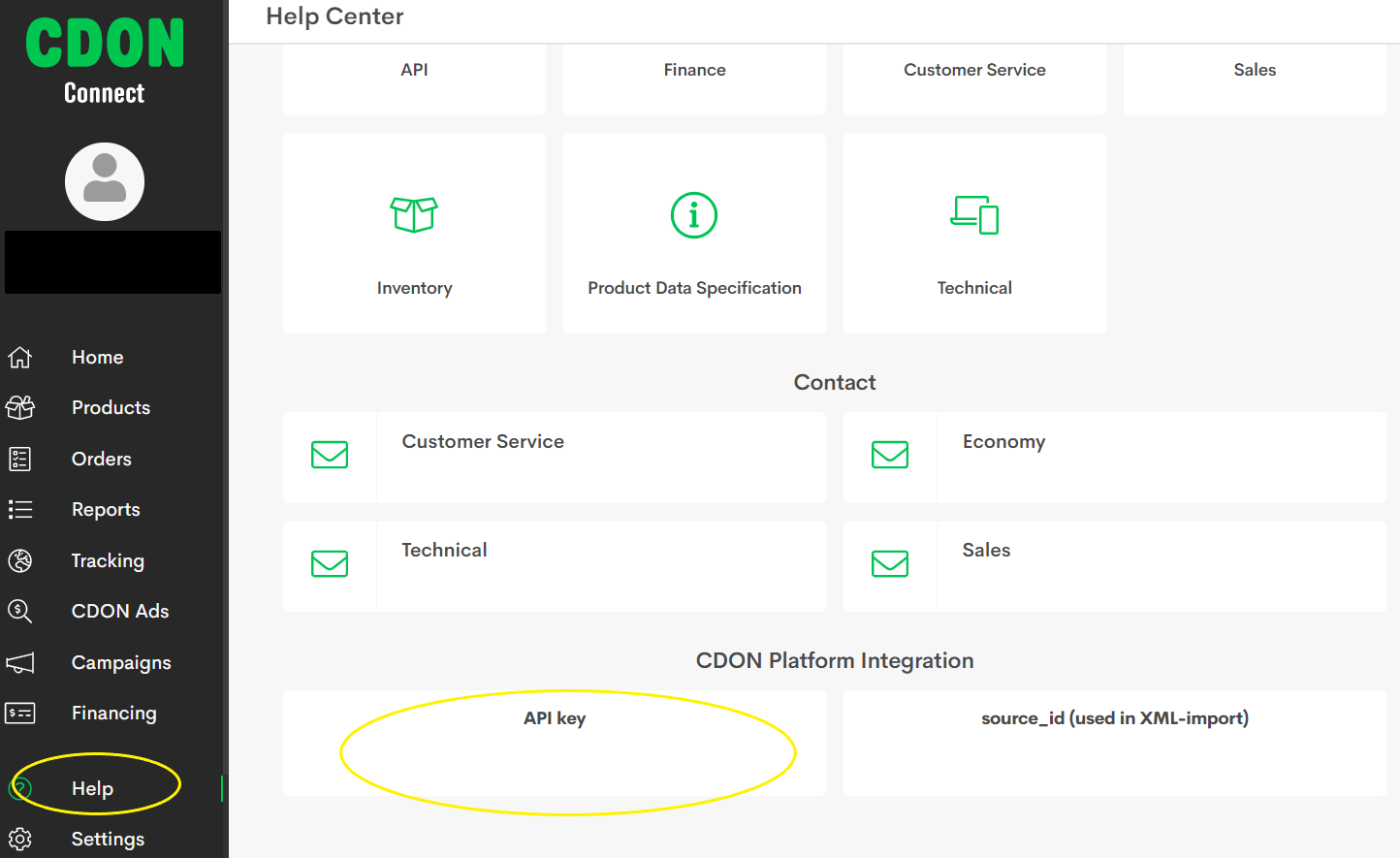Image resolution: width=1400 pixels, height=858 pixels.
Task: Open CDON Ads from the sidebar
Action: tap(120, 611)
